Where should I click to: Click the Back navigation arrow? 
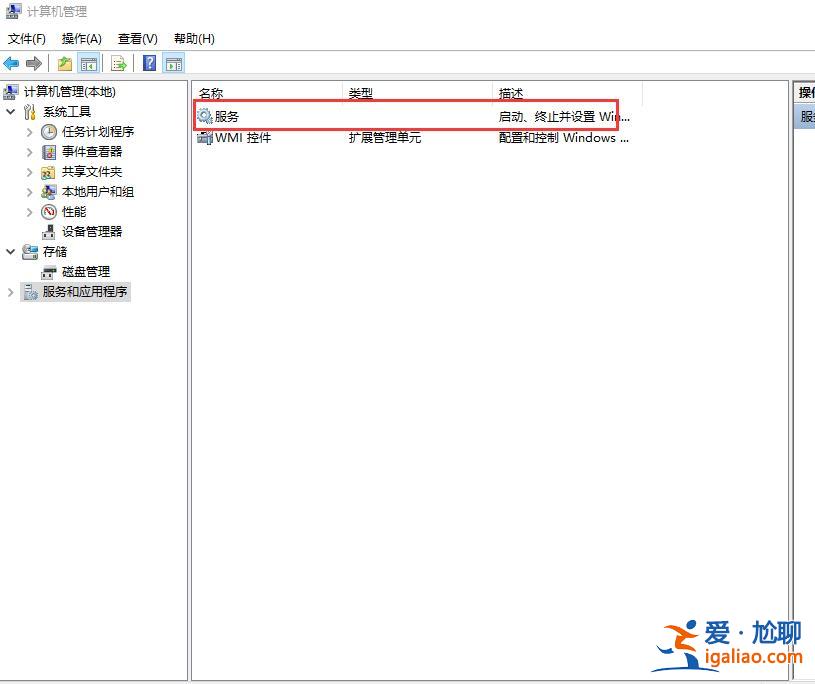11,63
